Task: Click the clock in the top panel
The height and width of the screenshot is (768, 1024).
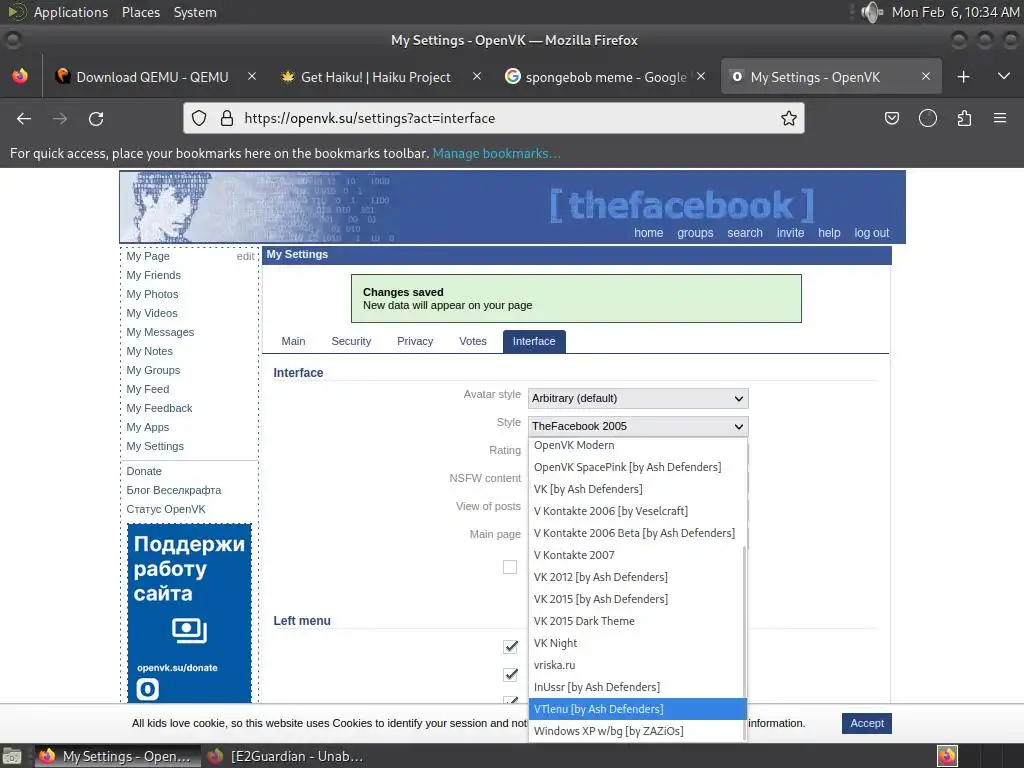Action: click(955, 12)
